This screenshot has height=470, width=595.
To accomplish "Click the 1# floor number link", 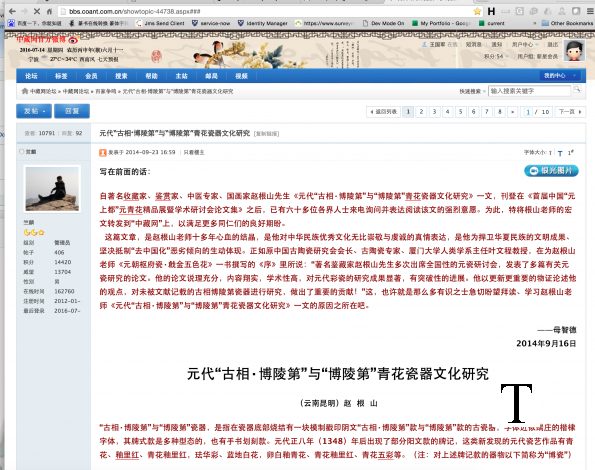I will pos(571,152).
